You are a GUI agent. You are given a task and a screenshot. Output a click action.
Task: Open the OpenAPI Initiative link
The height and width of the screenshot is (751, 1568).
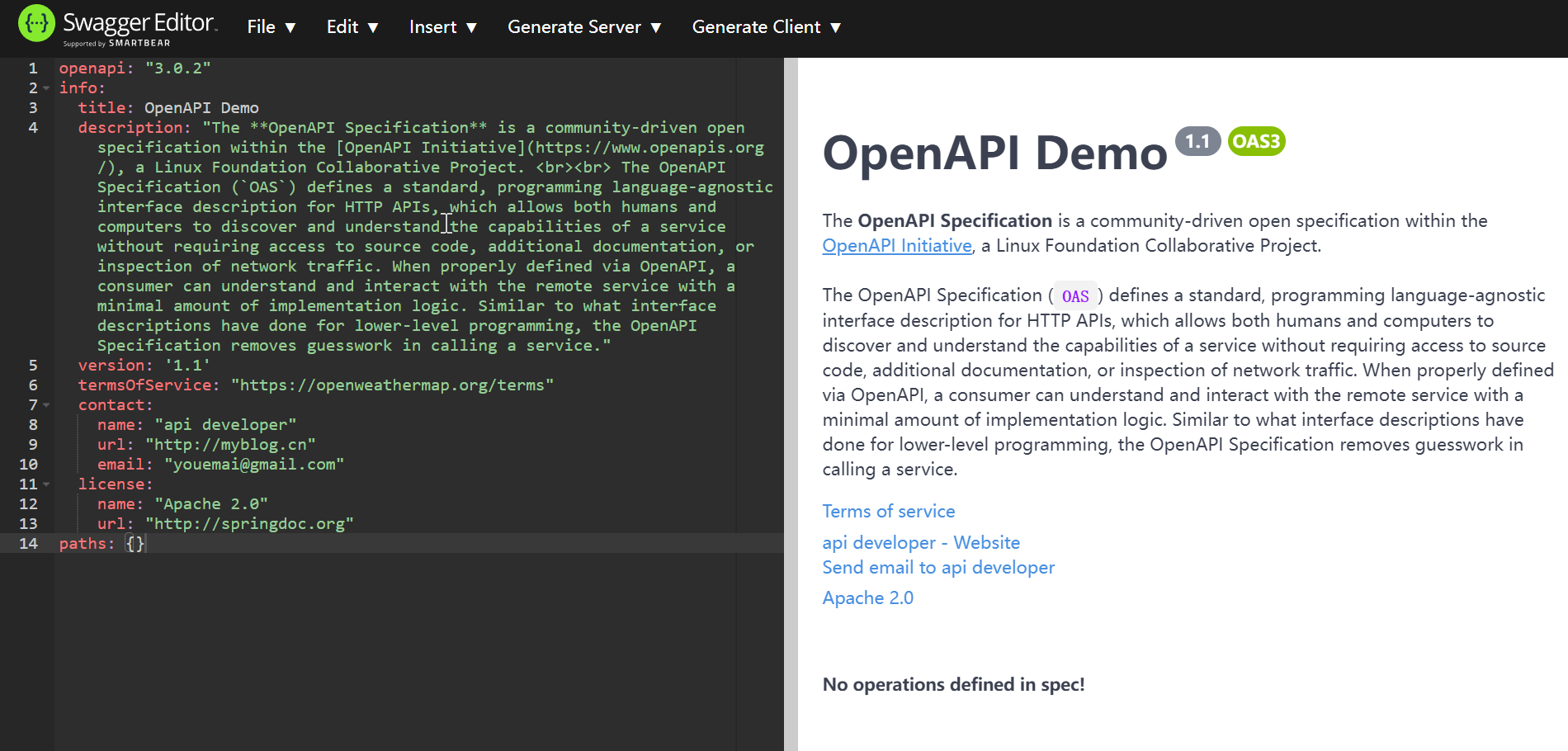tap(897, 246)
